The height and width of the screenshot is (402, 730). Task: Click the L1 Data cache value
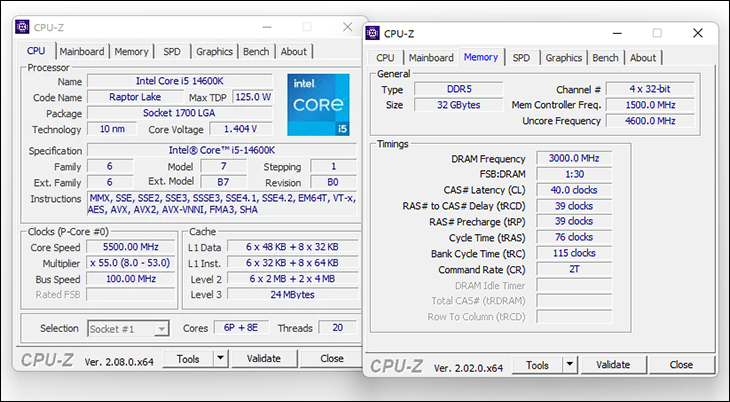[x=292, y=246]
